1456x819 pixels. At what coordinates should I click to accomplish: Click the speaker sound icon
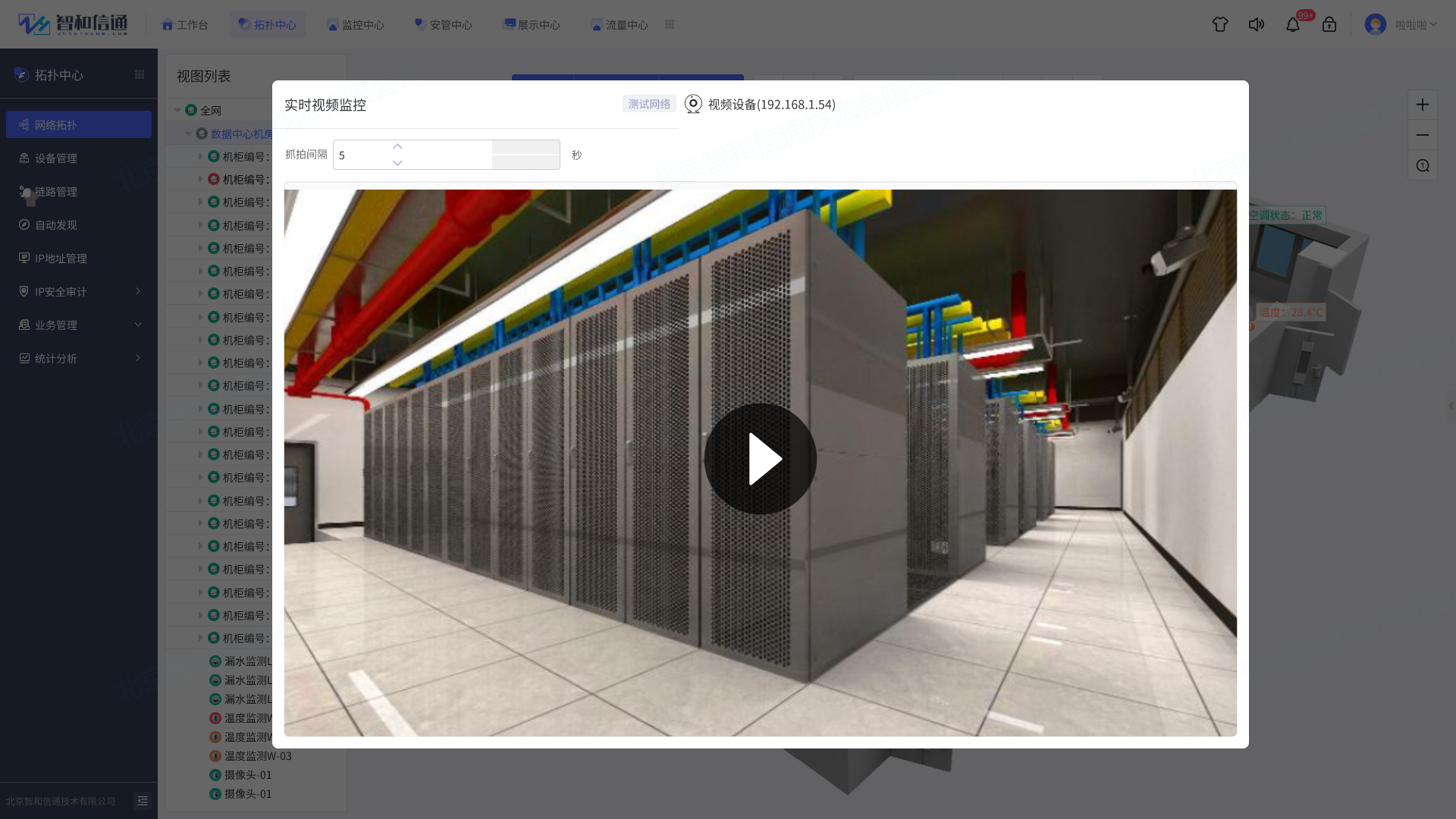(x=1257, y=24)
